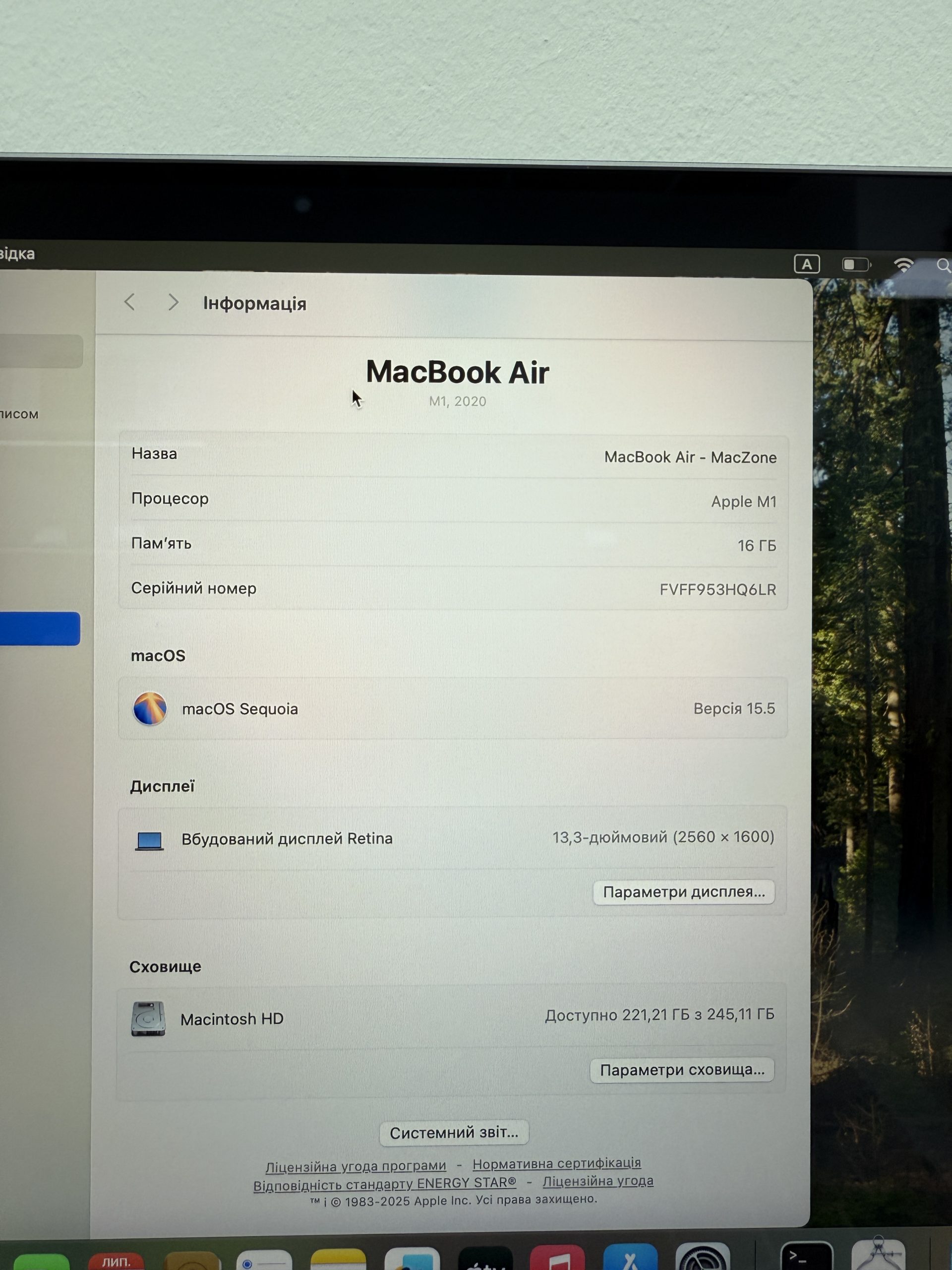Open the Wi-Fi menu bar icon
Image resolution: width=952 pixels, height=1270 pixels.
[903, 264]
